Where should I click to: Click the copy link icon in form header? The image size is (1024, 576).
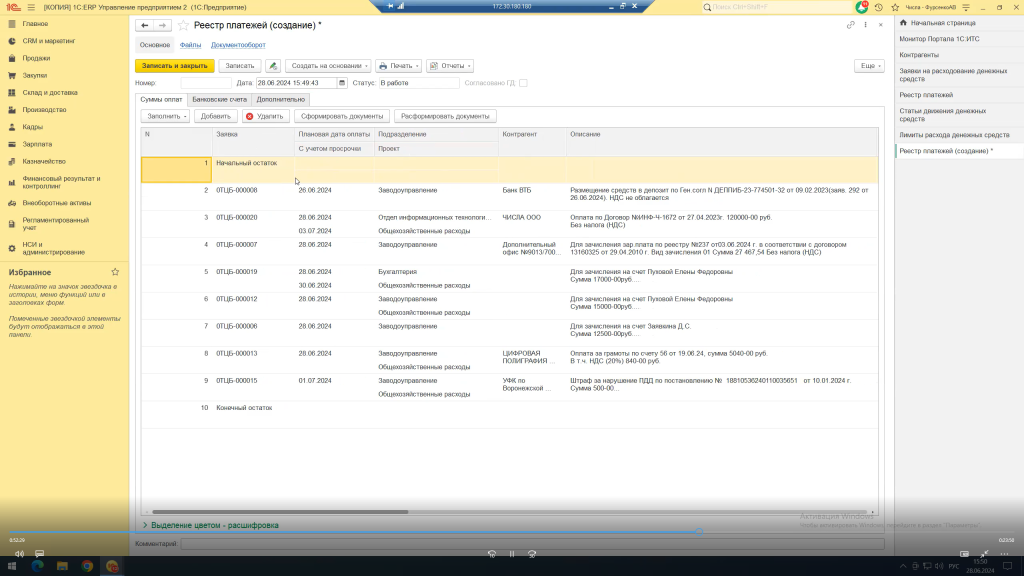click(x=851, y=25)
